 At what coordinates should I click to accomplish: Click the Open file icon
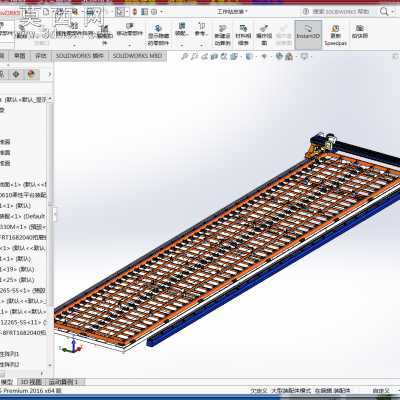60,12
